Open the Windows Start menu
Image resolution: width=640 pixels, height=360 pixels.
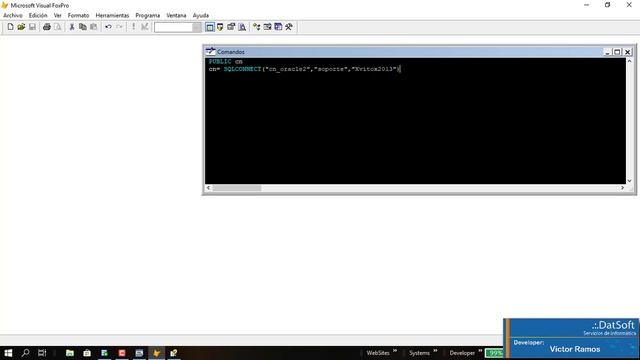coord(8,353)
